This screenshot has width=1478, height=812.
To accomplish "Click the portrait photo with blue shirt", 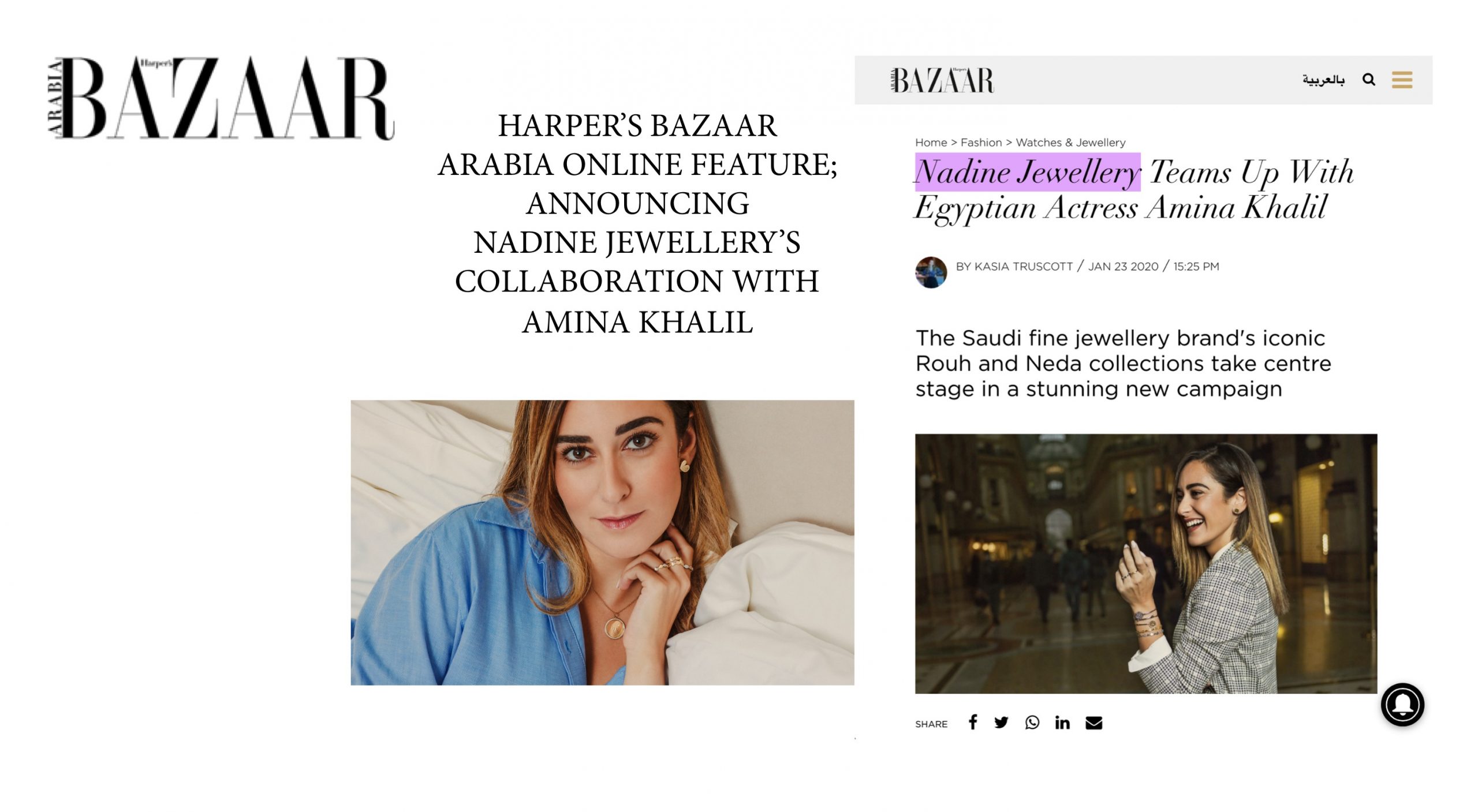I will [602, 542].
